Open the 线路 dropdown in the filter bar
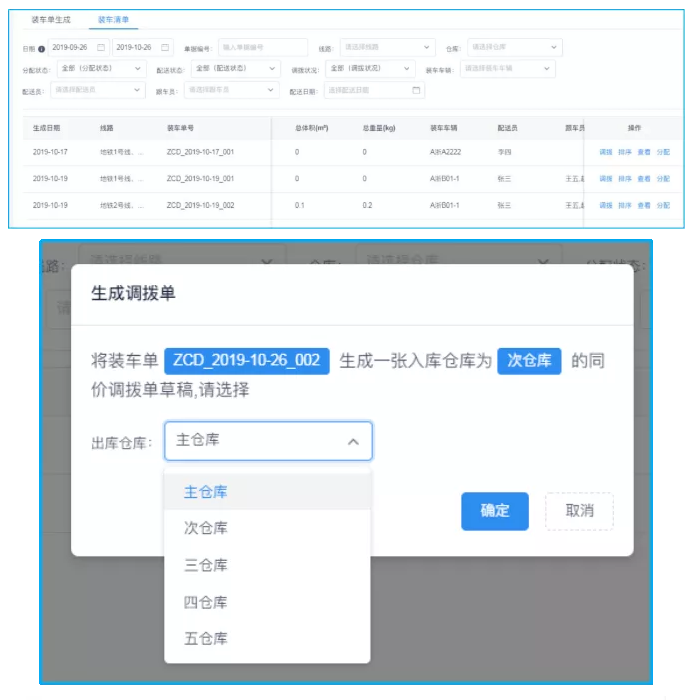 [x=387, y=47]
